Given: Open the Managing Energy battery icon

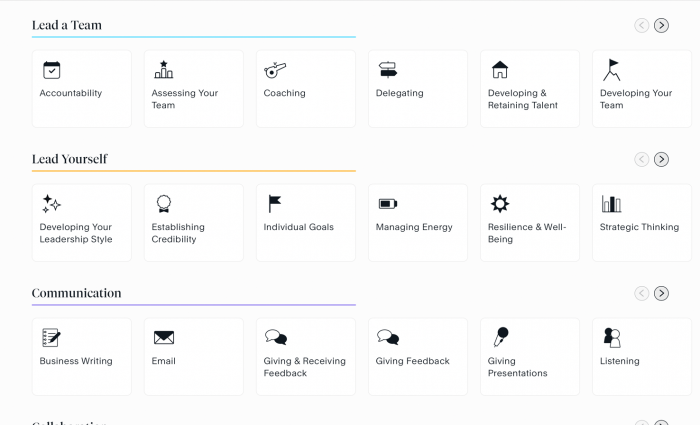Looking at the screenshot, I should tap(388, 204).
